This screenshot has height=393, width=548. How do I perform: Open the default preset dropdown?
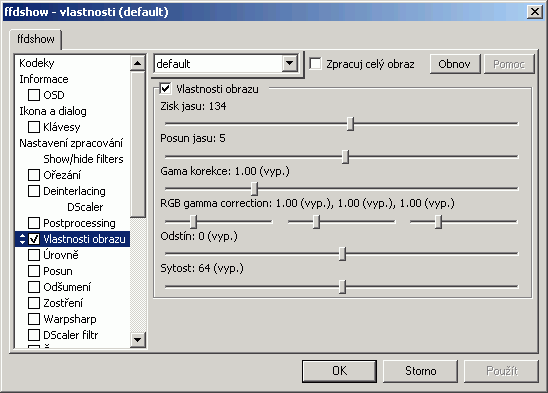click(x=290, y=64)
